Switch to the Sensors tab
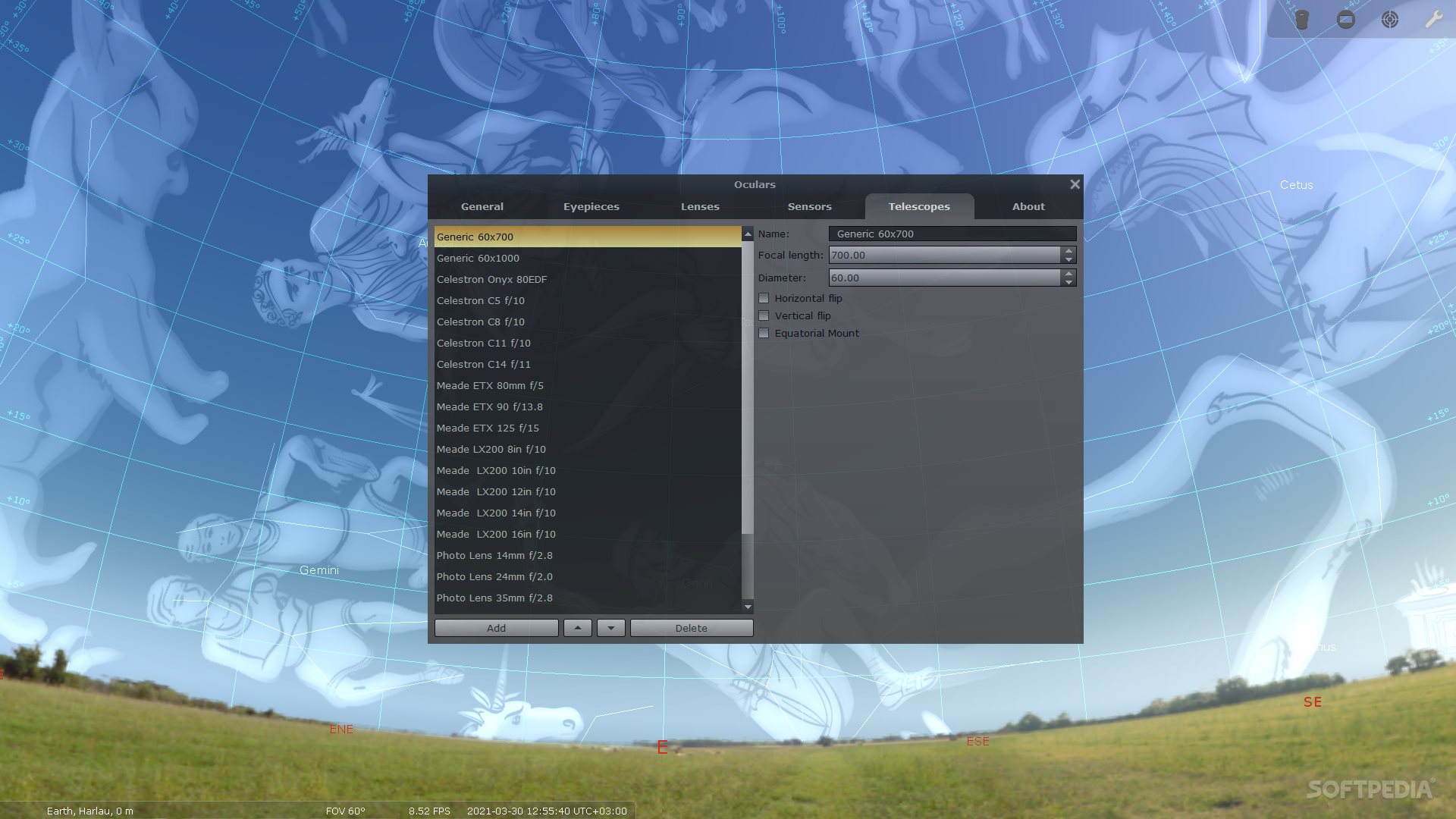The width and height of the screenshot is (1456, 819). click(809, 206)
